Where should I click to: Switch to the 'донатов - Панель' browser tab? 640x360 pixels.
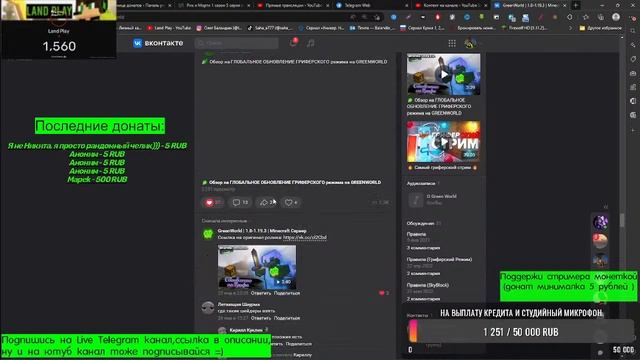144,6
